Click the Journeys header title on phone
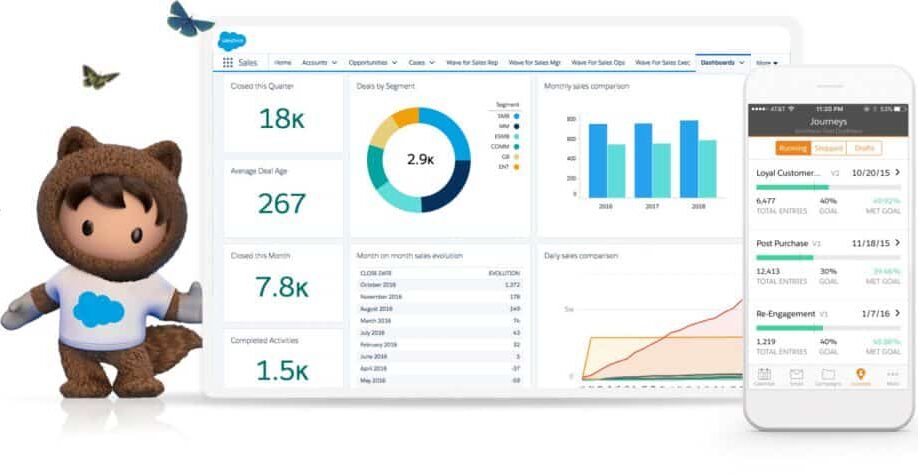 click(828, 122)
